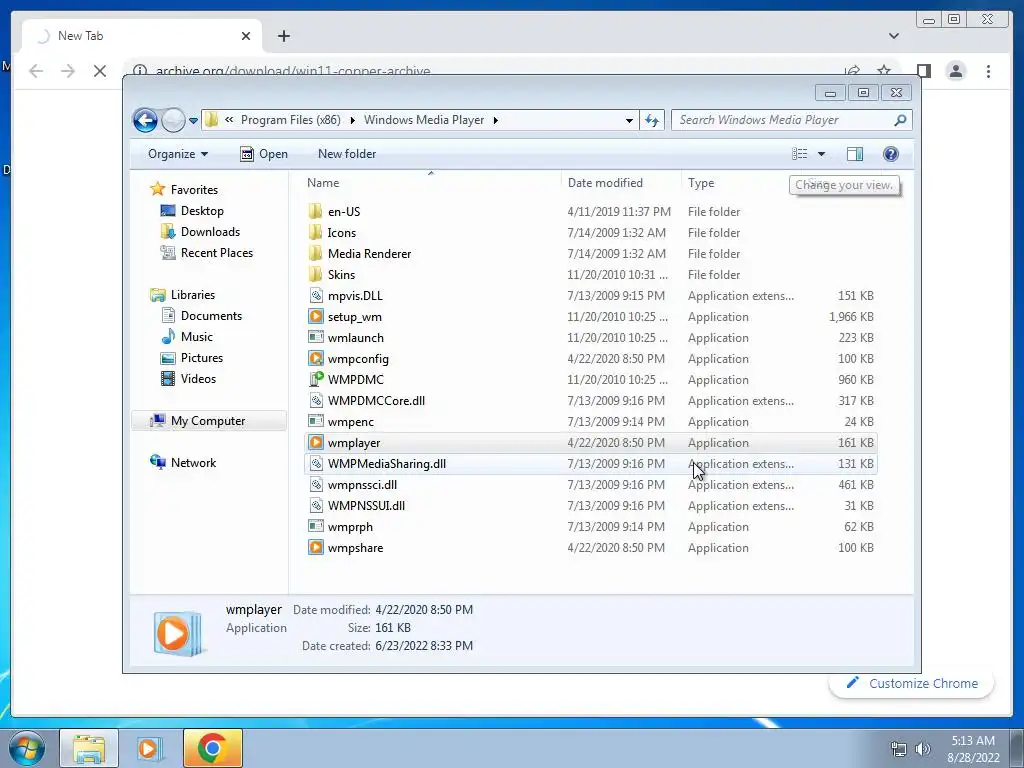Screen dimensions: 1024x768
Task: Go back with the Explorer back arrow
Action: click(x=145, y=120)
